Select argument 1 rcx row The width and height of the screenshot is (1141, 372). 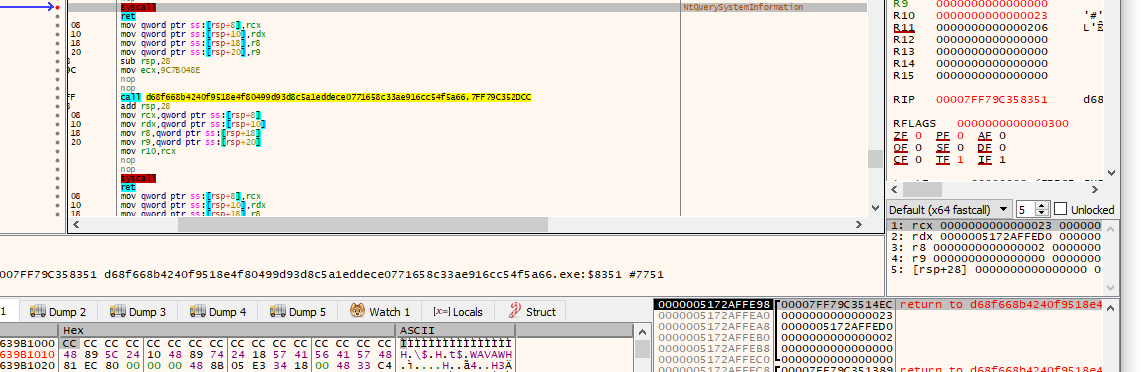tap(995, 226)
